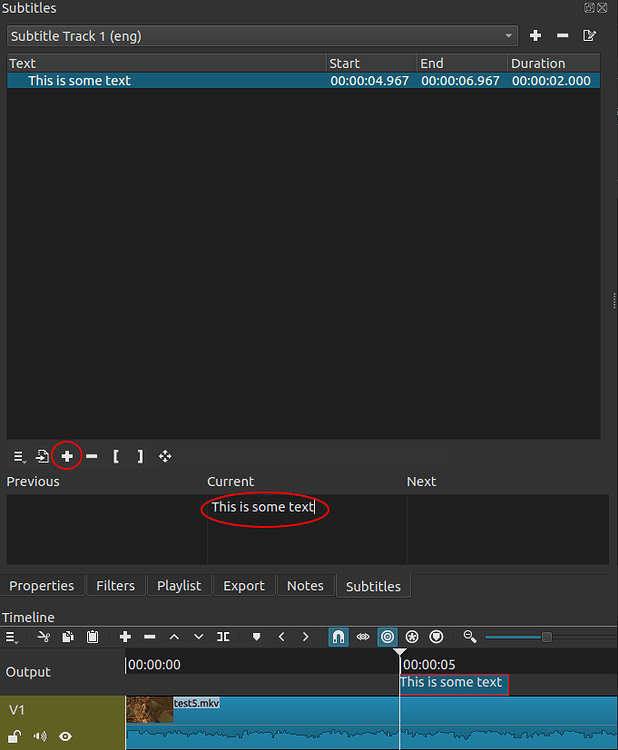Go to previous marker arrow
Viewport: 618px width, 750px height.
281,637
